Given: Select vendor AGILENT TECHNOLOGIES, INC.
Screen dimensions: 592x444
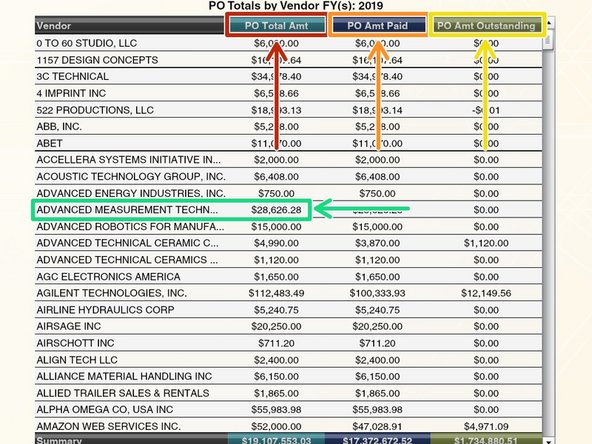Looking at the screenshot, I should pyautogui.click(x=111, y=293).
